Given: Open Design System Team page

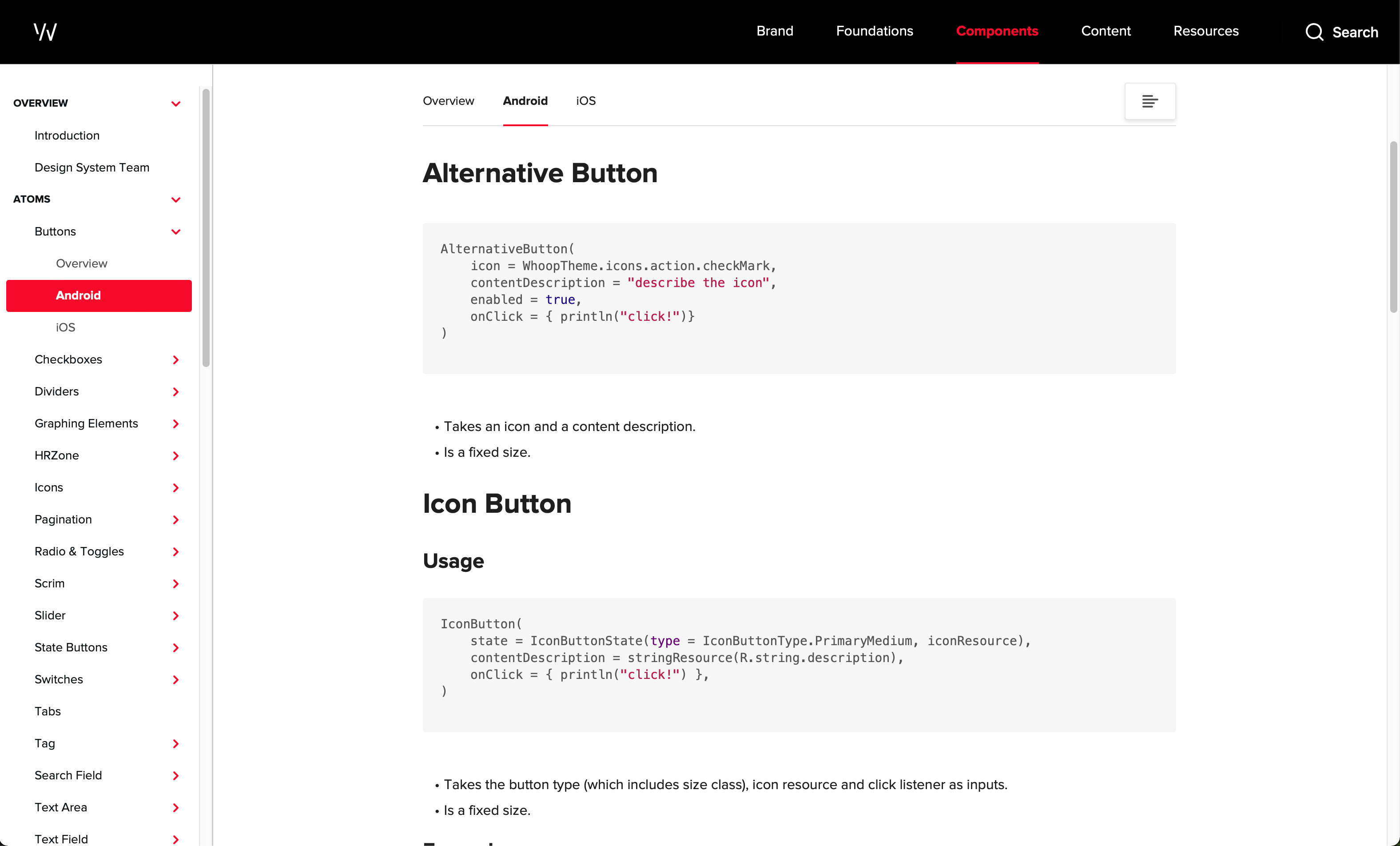Looking at the screenshot, I should coord(91,167).
